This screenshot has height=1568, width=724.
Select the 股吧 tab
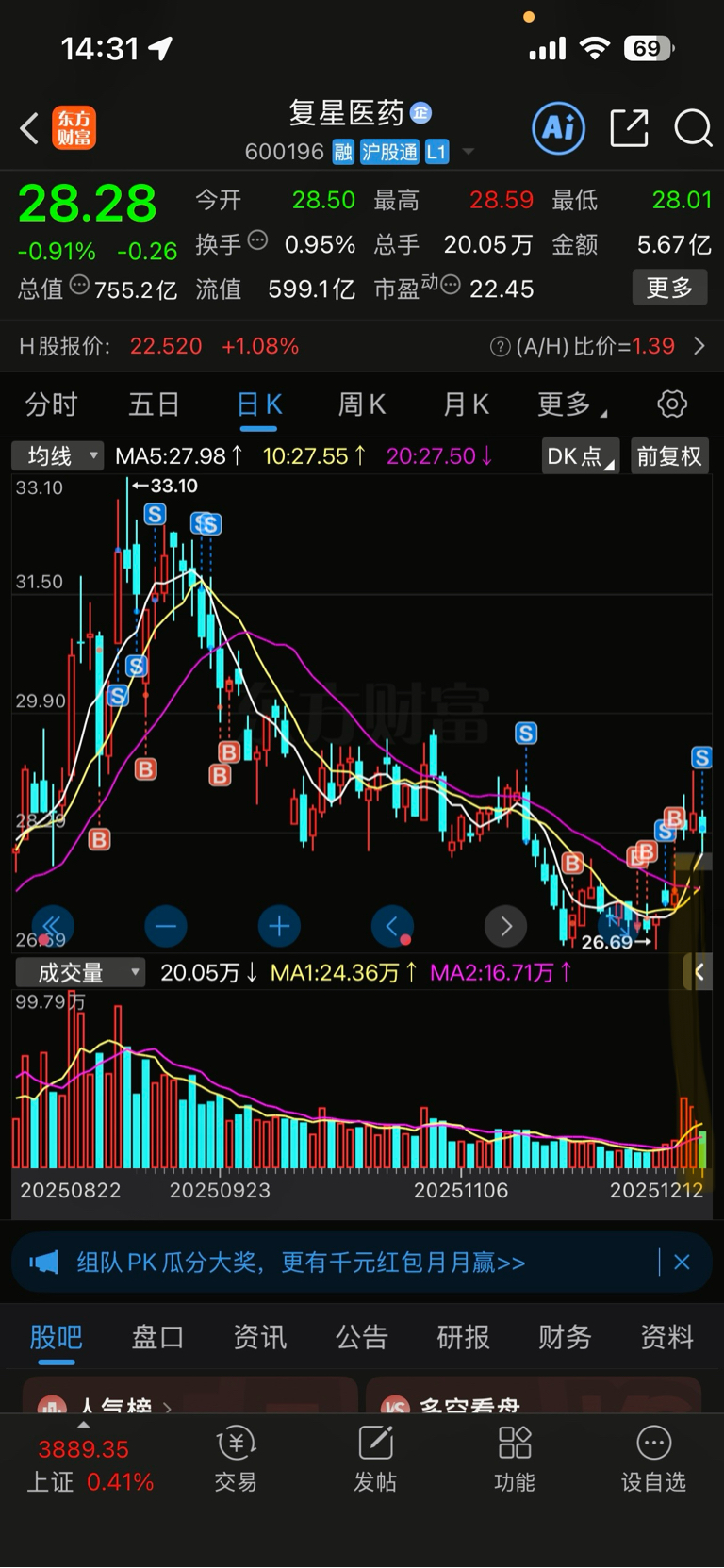pyautogui.click(x=56, y=1337)
